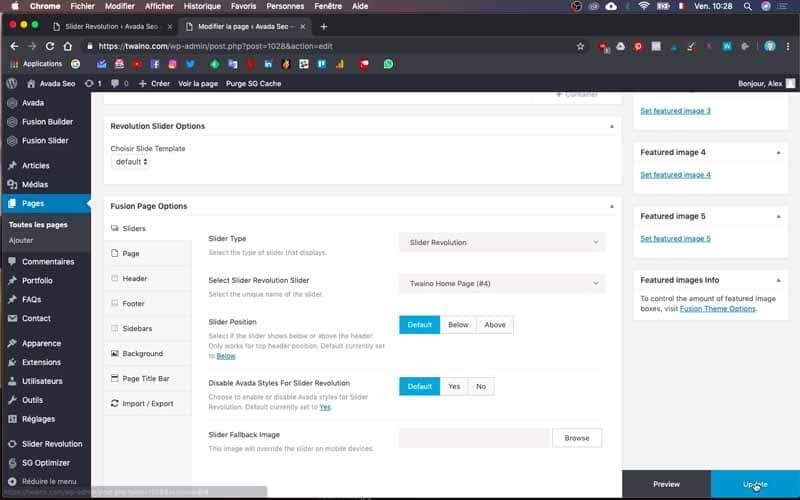Screen dimensions: 800x500
Task: Set Disable Avada Styles to Yes
Action: [x=454, y=386]
